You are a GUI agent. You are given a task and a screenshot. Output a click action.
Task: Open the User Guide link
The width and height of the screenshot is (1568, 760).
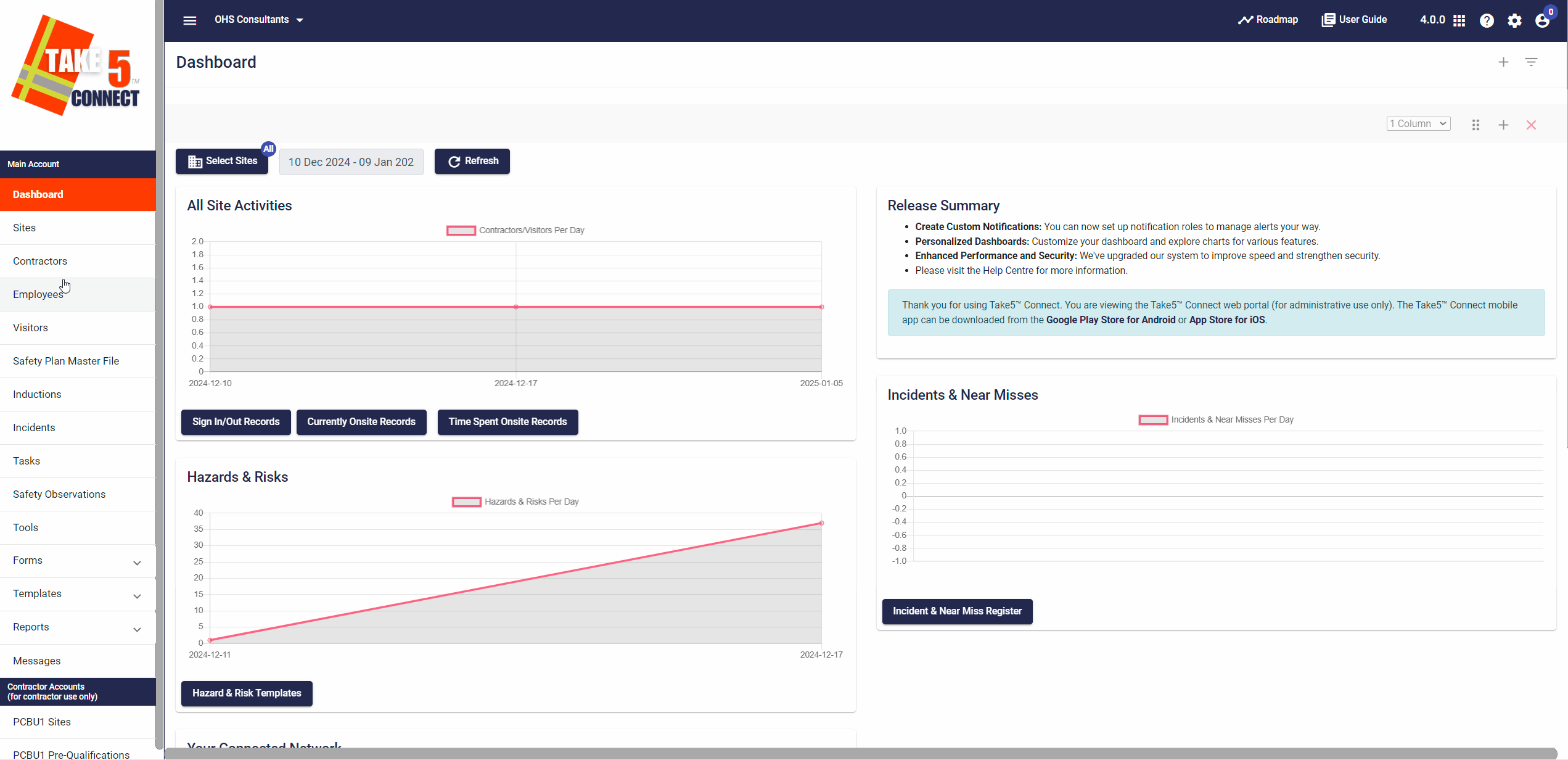(x=1354, y=20)
